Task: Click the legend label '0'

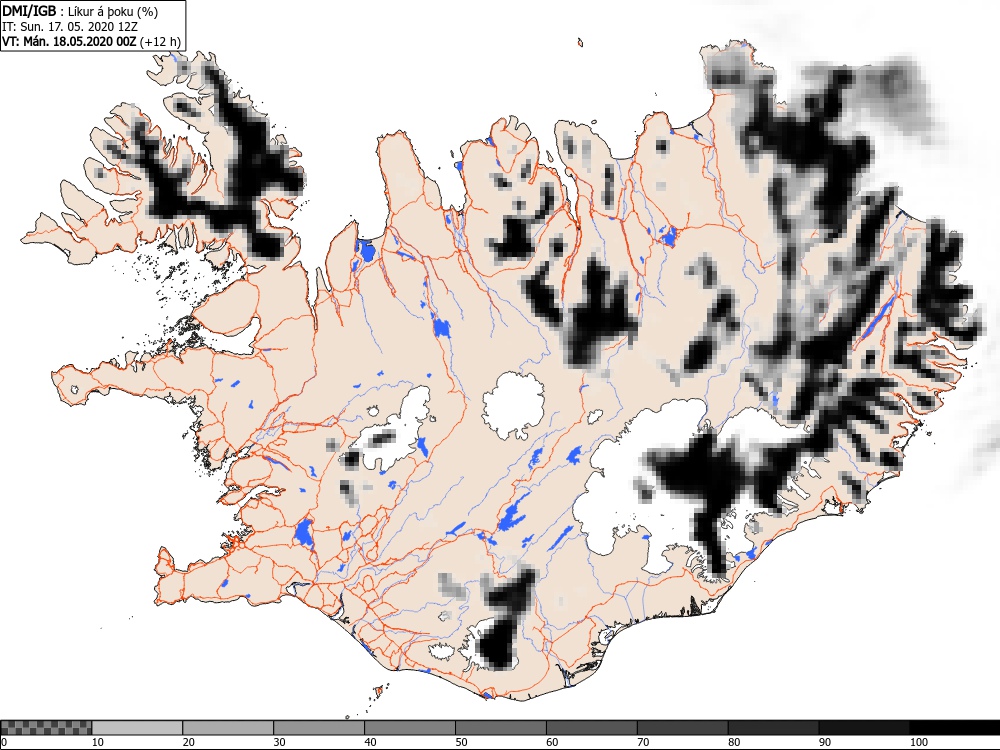Action: [x=4, y=742]
